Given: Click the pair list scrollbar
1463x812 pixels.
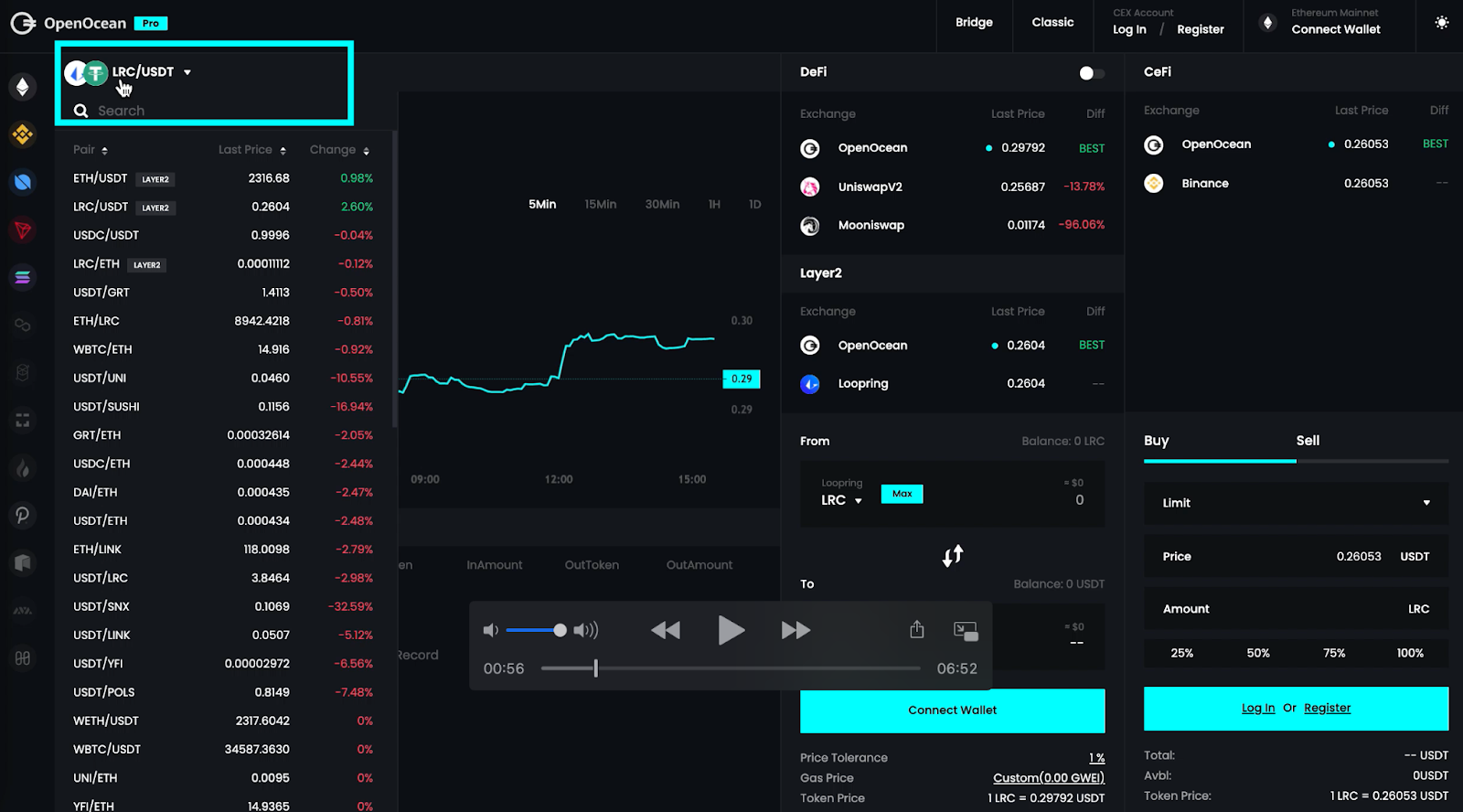Looking at the screenshot, I should pyautogui.click(x=394, y=279).
